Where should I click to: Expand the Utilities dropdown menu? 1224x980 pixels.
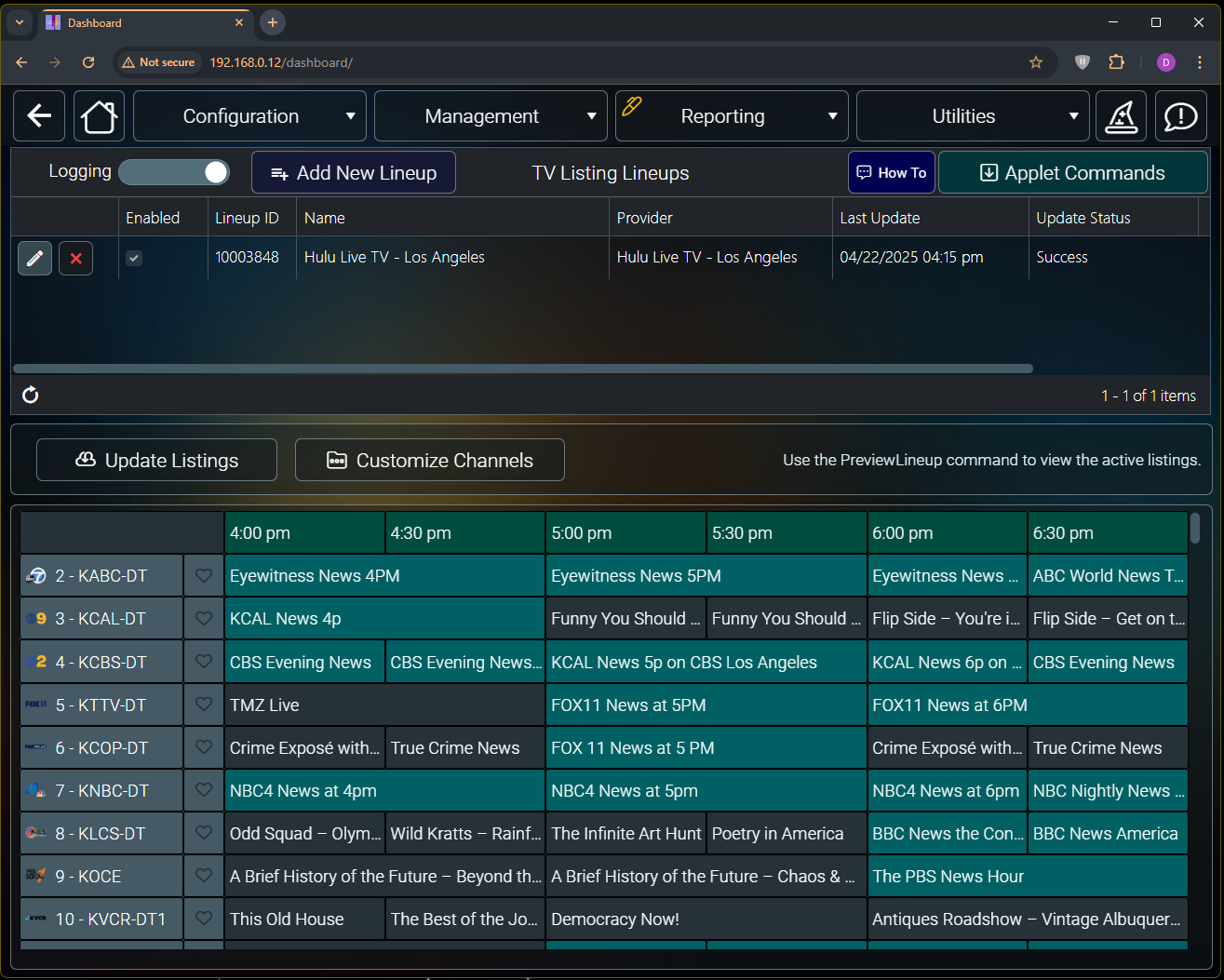[973, 116]
